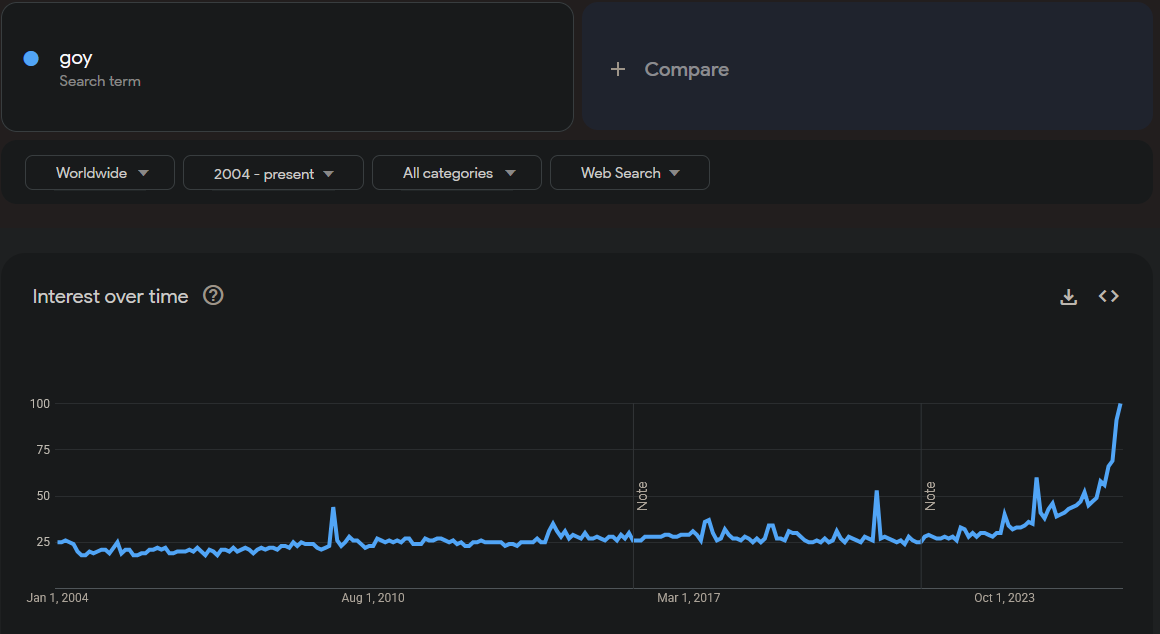Viewport: 1160px width, 634px height.
Task: Click the 50 value on the y-axis
Action: click(43, 496)
